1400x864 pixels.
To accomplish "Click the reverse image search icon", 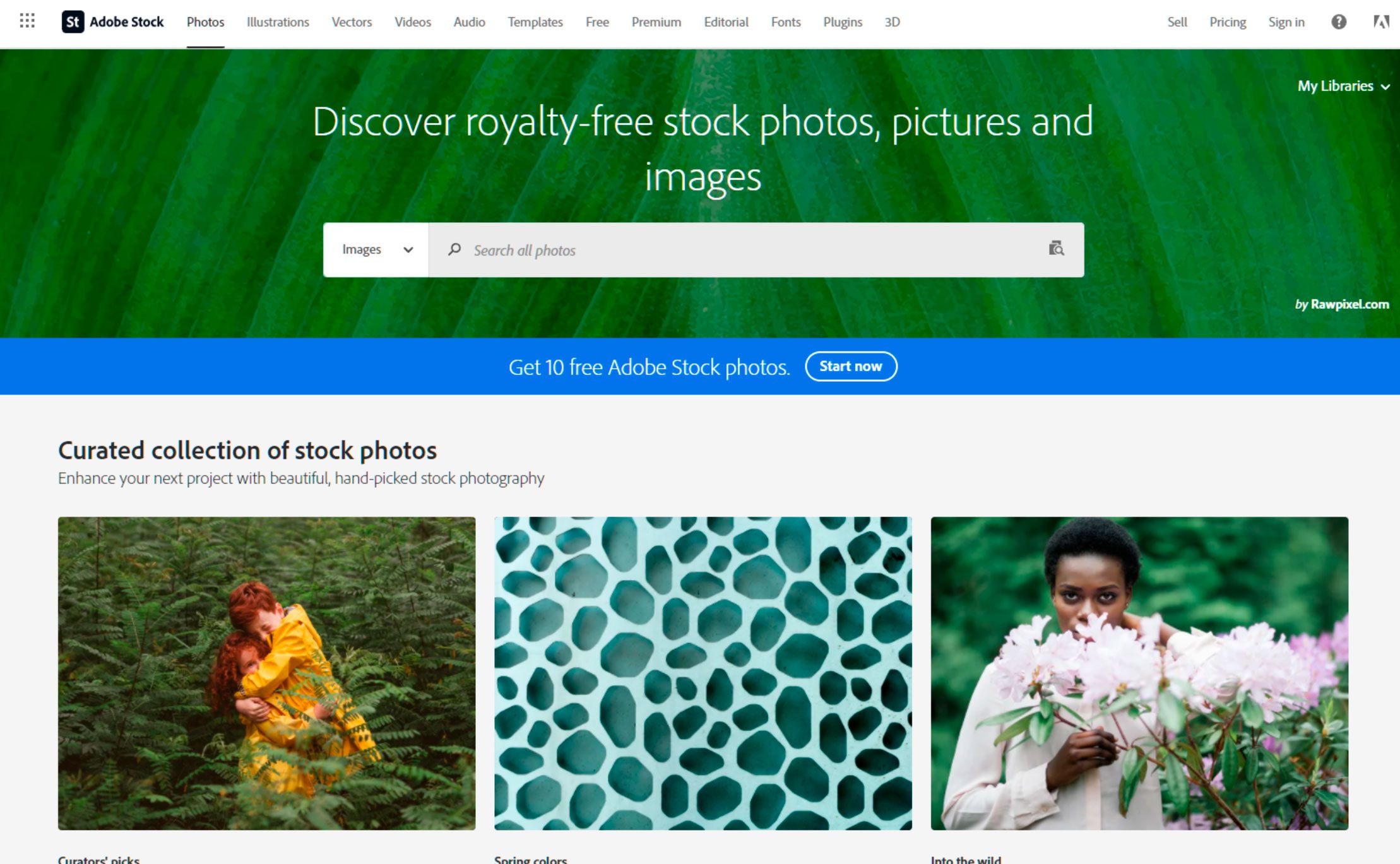I will point(1056,249).
